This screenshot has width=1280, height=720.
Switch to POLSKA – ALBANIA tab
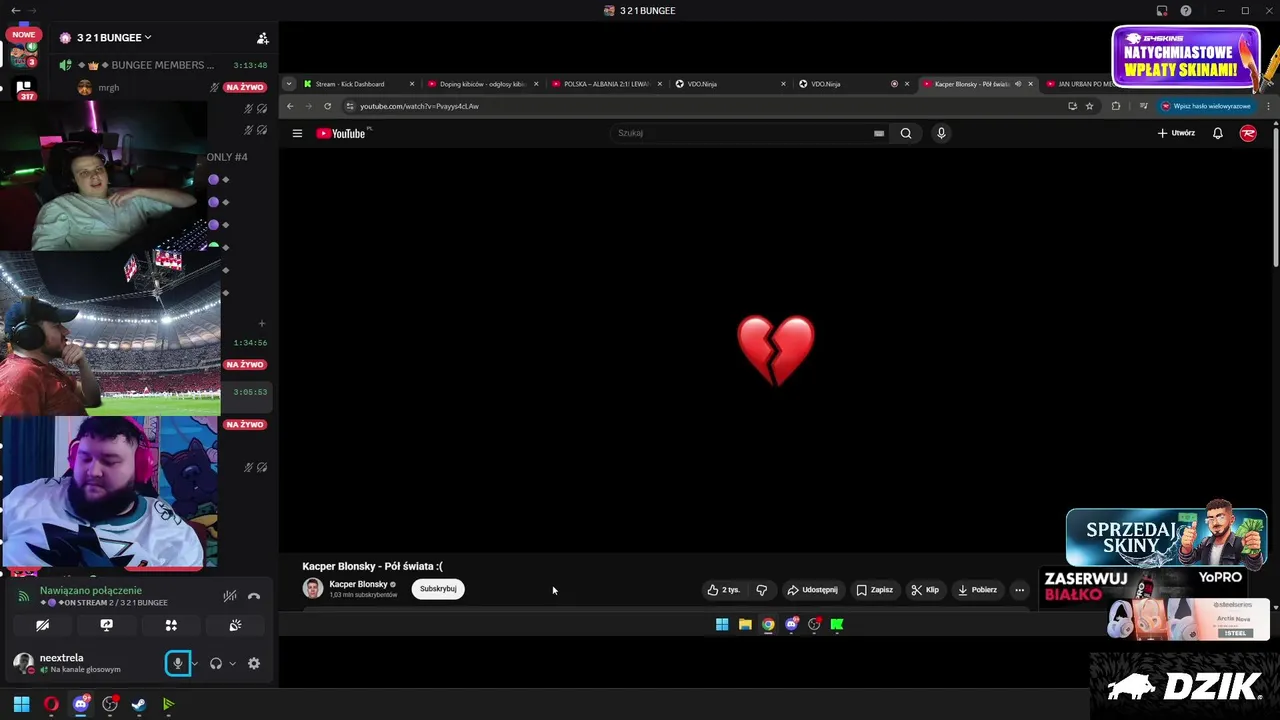coord(607,84)
